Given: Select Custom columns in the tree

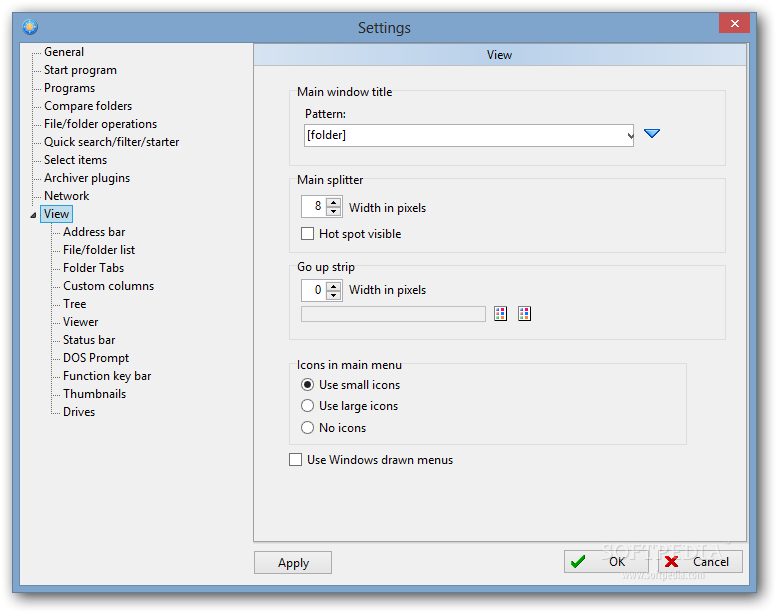Looking at the screenshot, I should (108, 286).
